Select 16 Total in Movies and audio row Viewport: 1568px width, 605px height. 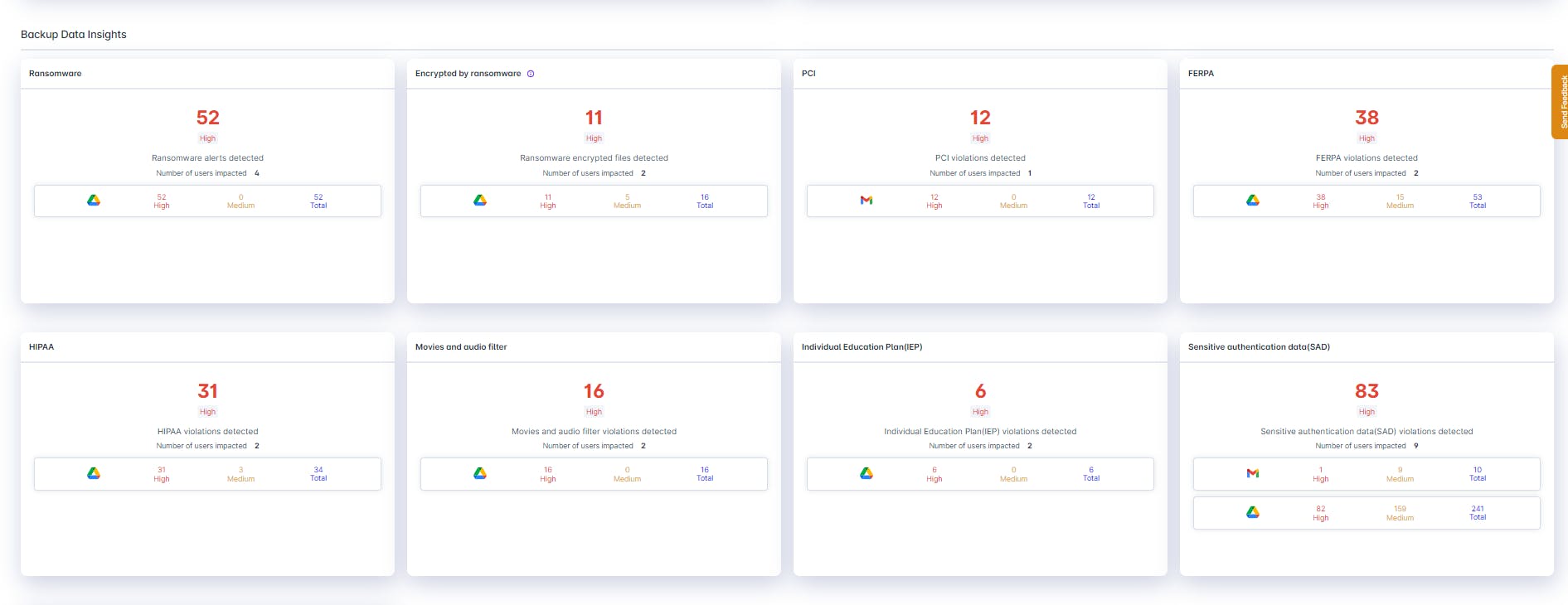pyautogui.click(x=705, y=474)
